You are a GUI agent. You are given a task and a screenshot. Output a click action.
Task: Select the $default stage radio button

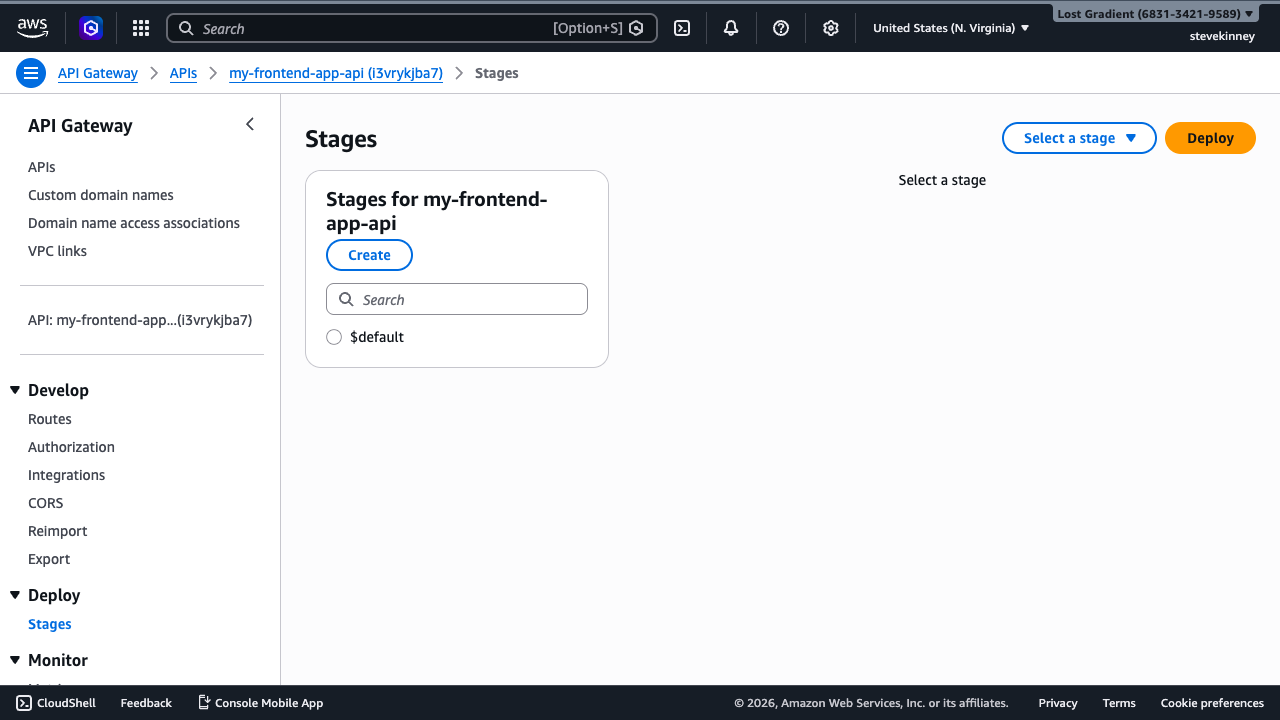(x=334, y=337)
